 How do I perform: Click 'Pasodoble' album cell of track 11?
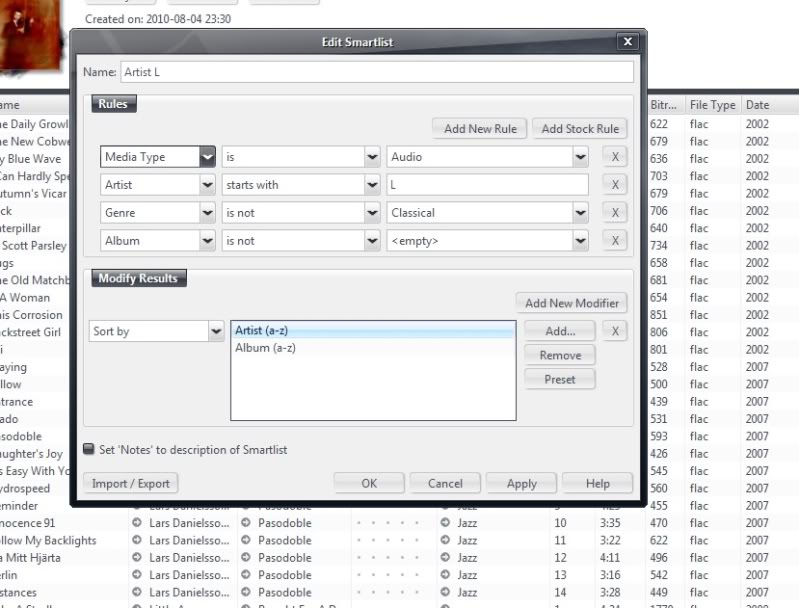point(284,540)
